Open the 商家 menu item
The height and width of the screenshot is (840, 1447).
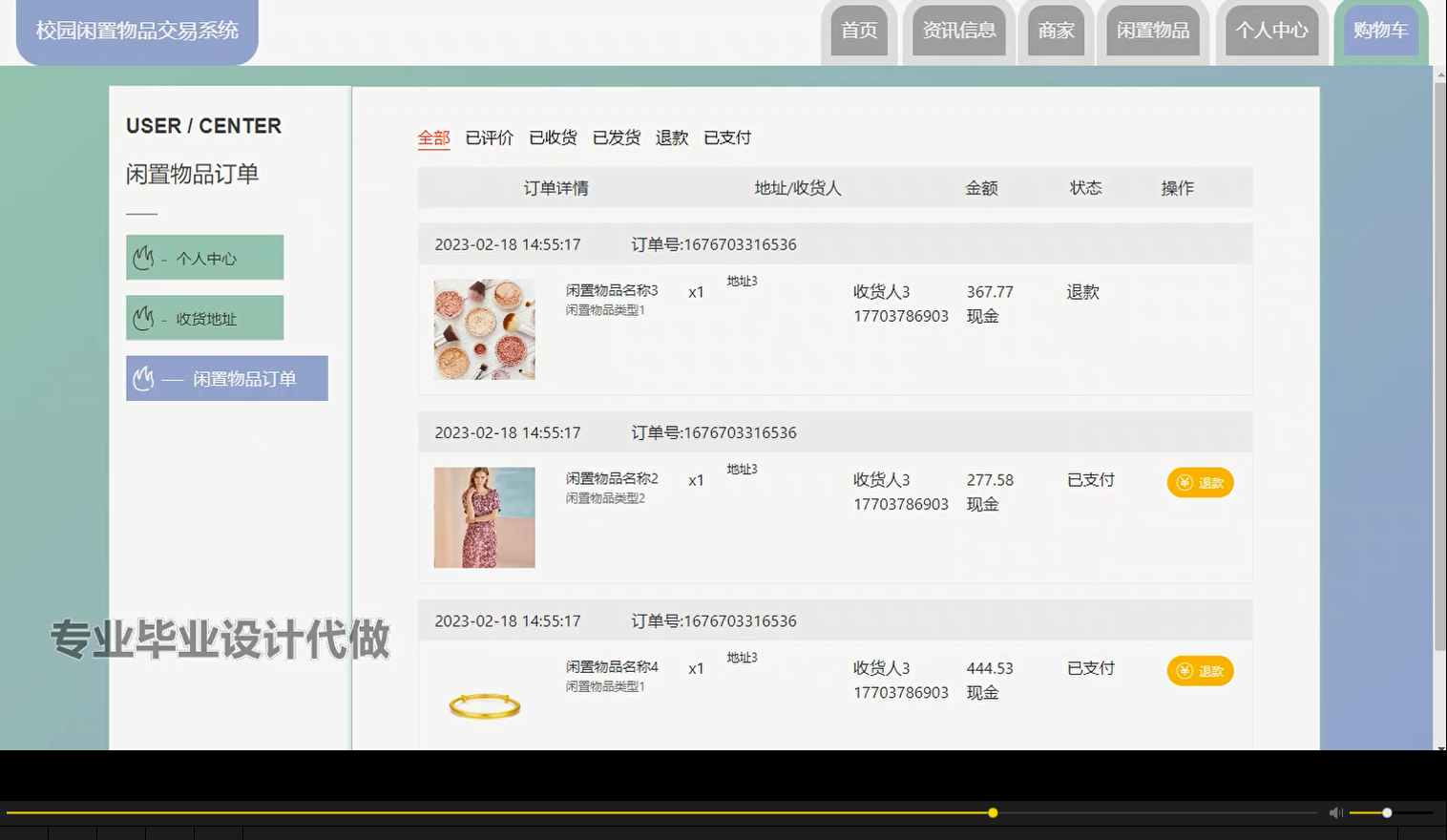[x=1056, y=31]
